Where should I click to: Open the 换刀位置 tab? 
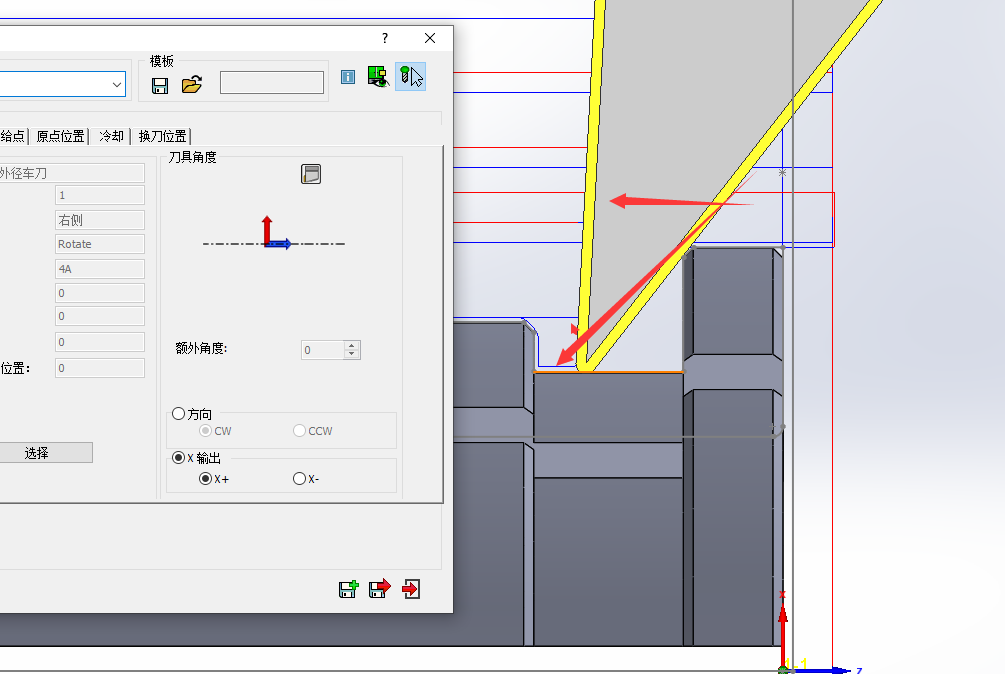pyautogui.click(x=162, y=136)
